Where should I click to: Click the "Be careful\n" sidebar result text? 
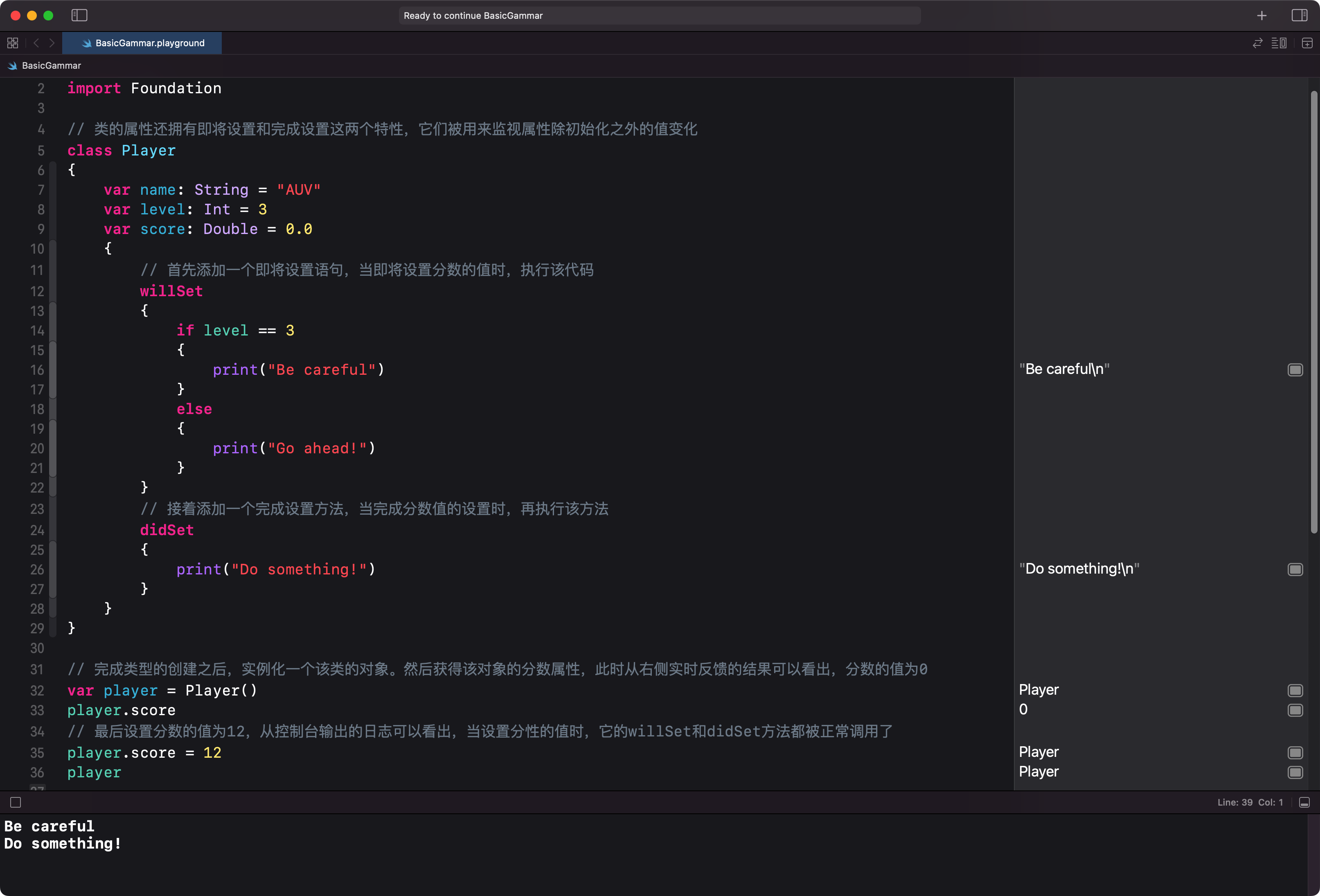pos(1064,369)
